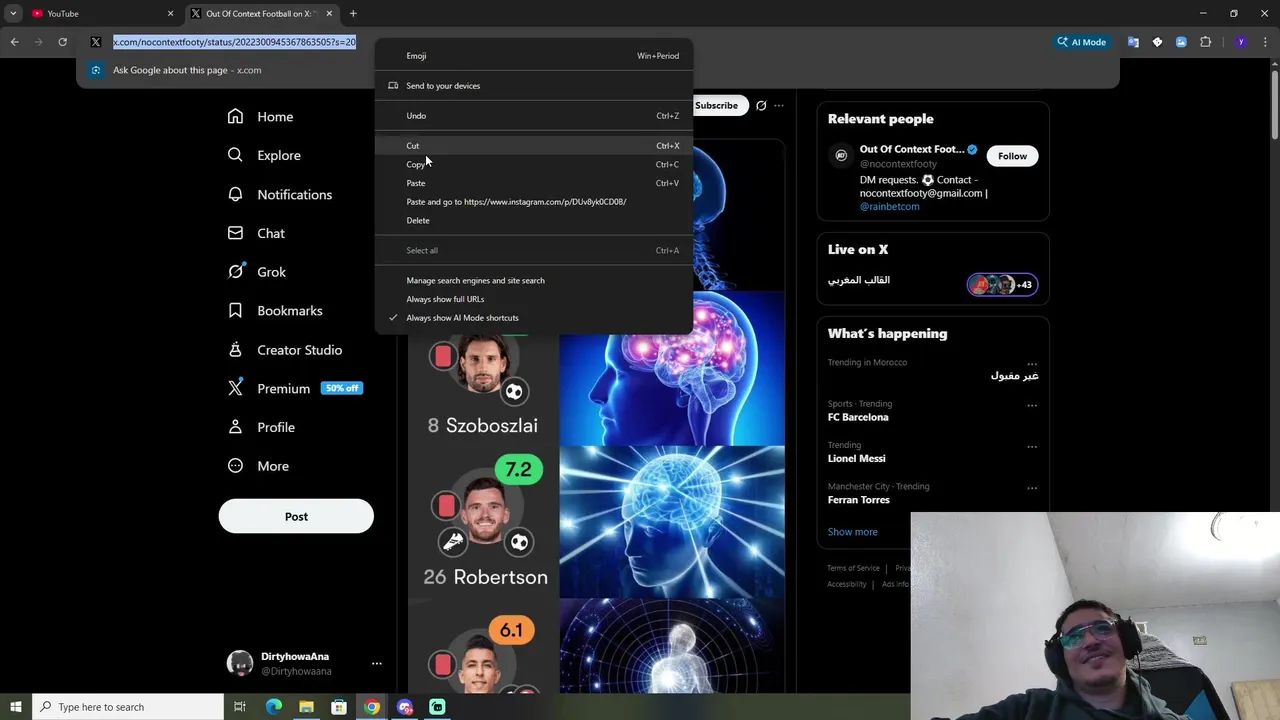The image size is (1280, 720).
Task: Open Chrome three-dot menu
Action: (x=1265, y=42)
